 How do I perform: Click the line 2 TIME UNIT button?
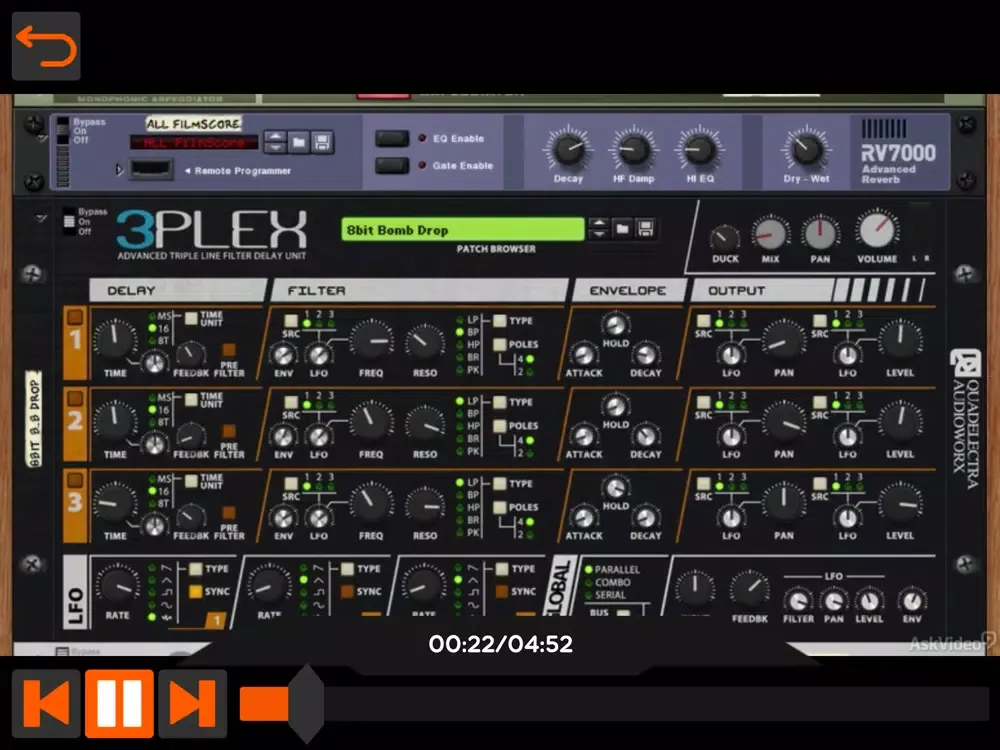pyautogui.click(x=191, y=400)
